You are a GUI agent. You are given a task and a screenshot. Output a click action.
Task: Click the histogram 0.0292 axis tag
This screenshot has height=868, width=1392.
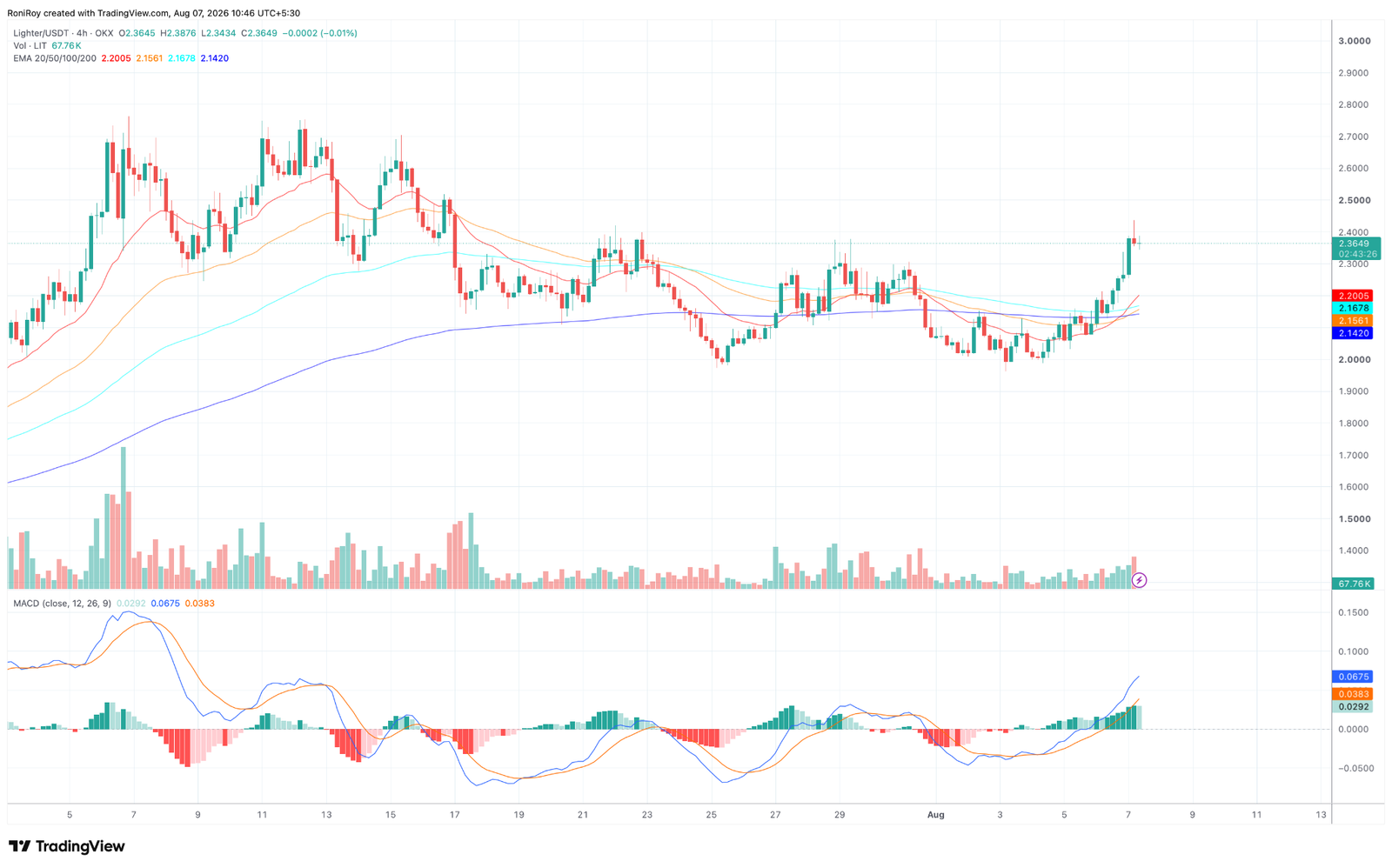[x=1352, y=707]
